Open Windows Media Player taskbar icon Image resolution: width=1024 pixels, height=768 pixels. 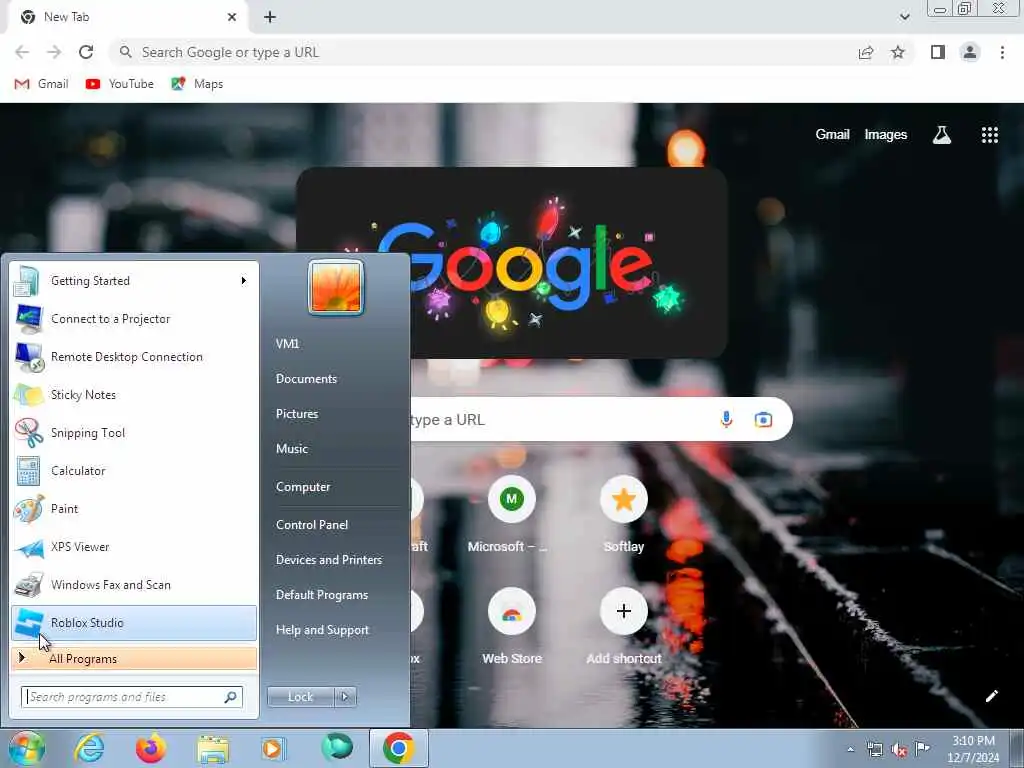pos(274,748)
